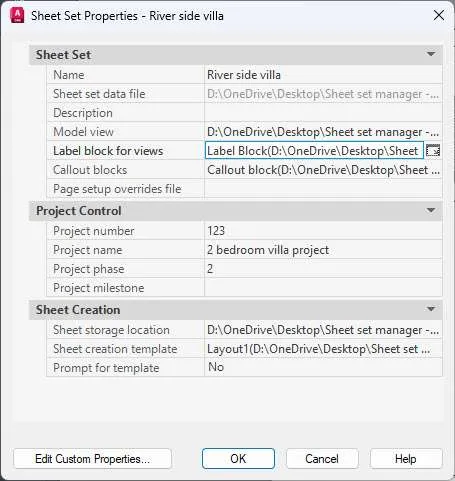Image resolution: width=455 pixels, height=481 pixels.
Task: Collapse the Project Control section arrow
Action: coord(431,210)
